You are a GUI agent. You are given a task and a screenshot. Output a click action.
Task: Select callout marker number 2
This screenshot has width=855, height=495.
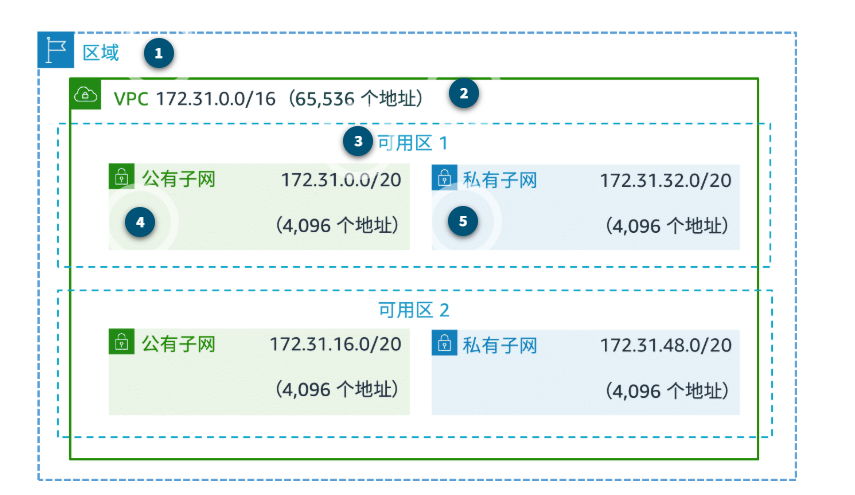pyautogui.click(x=464, y=93)
